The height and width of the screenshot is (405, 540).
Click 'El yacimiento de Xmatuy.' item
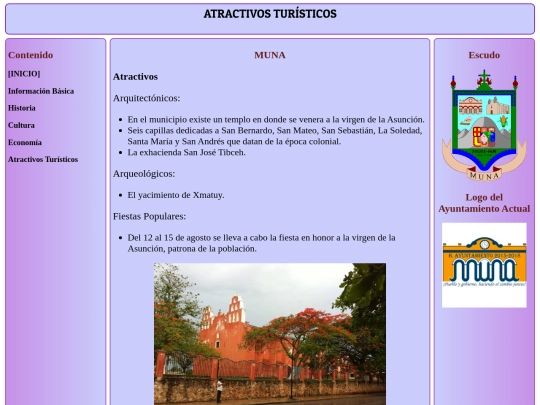pos(176,195)
